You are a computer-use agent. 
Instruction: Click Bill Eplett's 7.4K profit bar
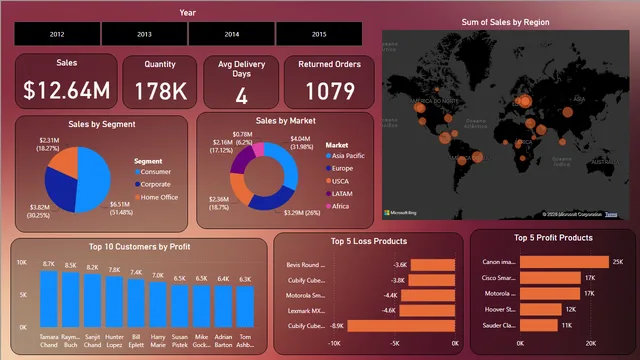[136, 303]
